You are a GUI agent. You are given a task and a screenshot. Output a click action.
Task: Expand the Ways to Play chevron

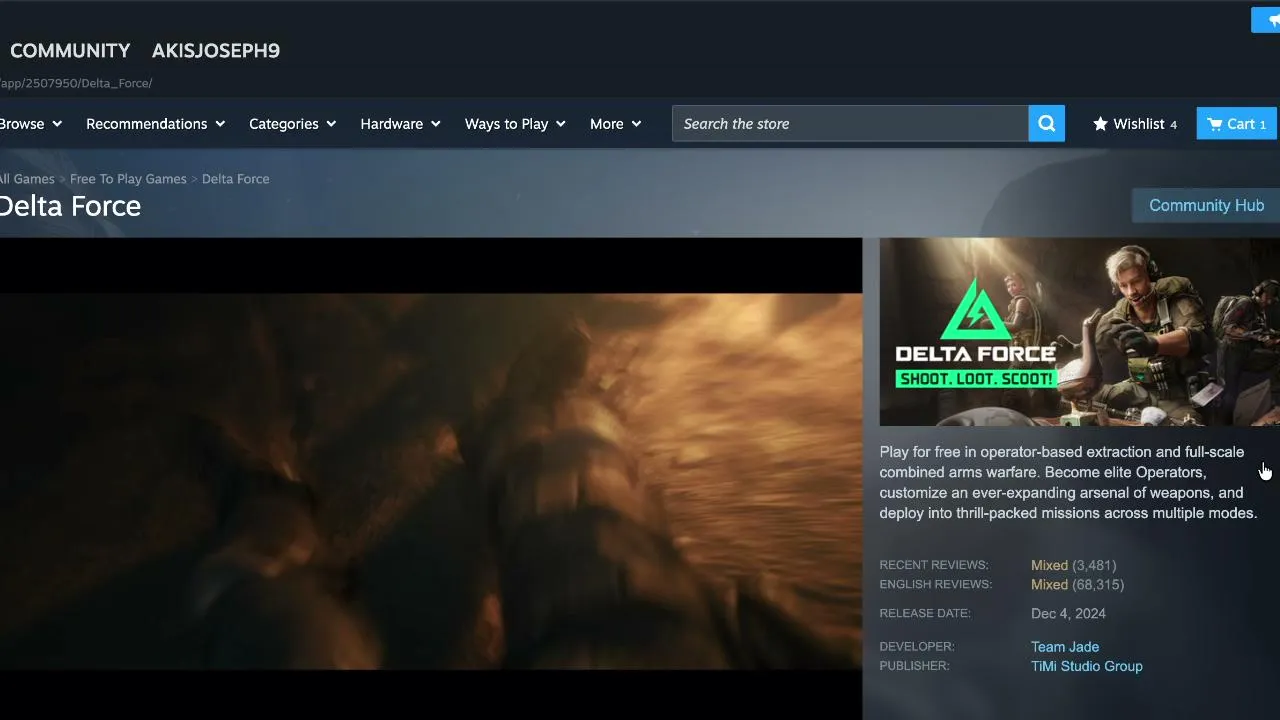point(560,124)
